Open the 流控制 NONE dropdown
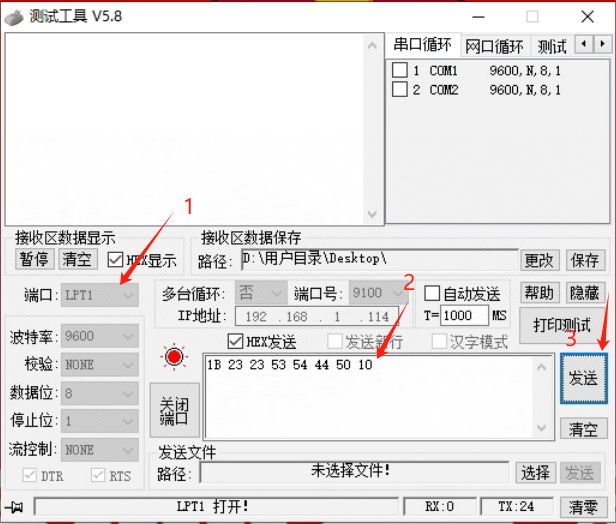Screen dimensions: 616x524 coord(100,450)
